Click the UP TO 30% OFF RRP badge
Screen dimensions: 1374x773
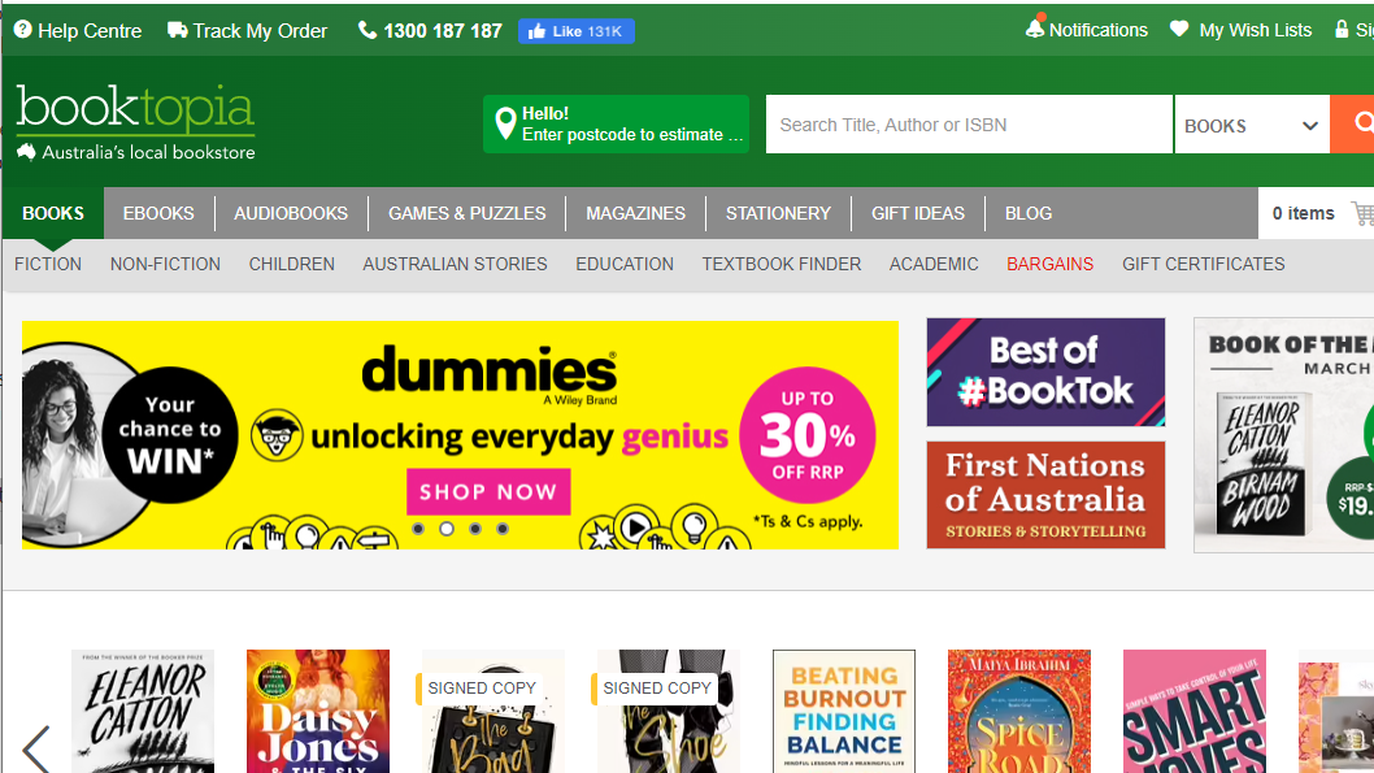point(807,435)
